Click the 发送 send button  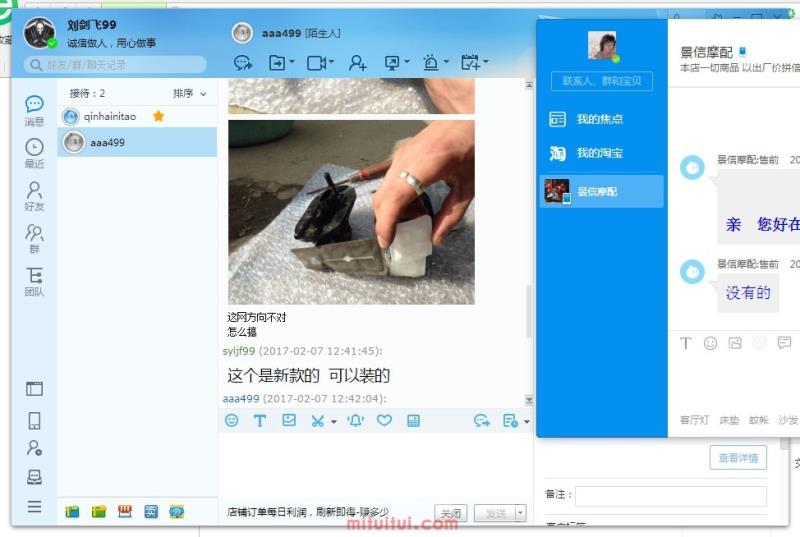(495, 513)
